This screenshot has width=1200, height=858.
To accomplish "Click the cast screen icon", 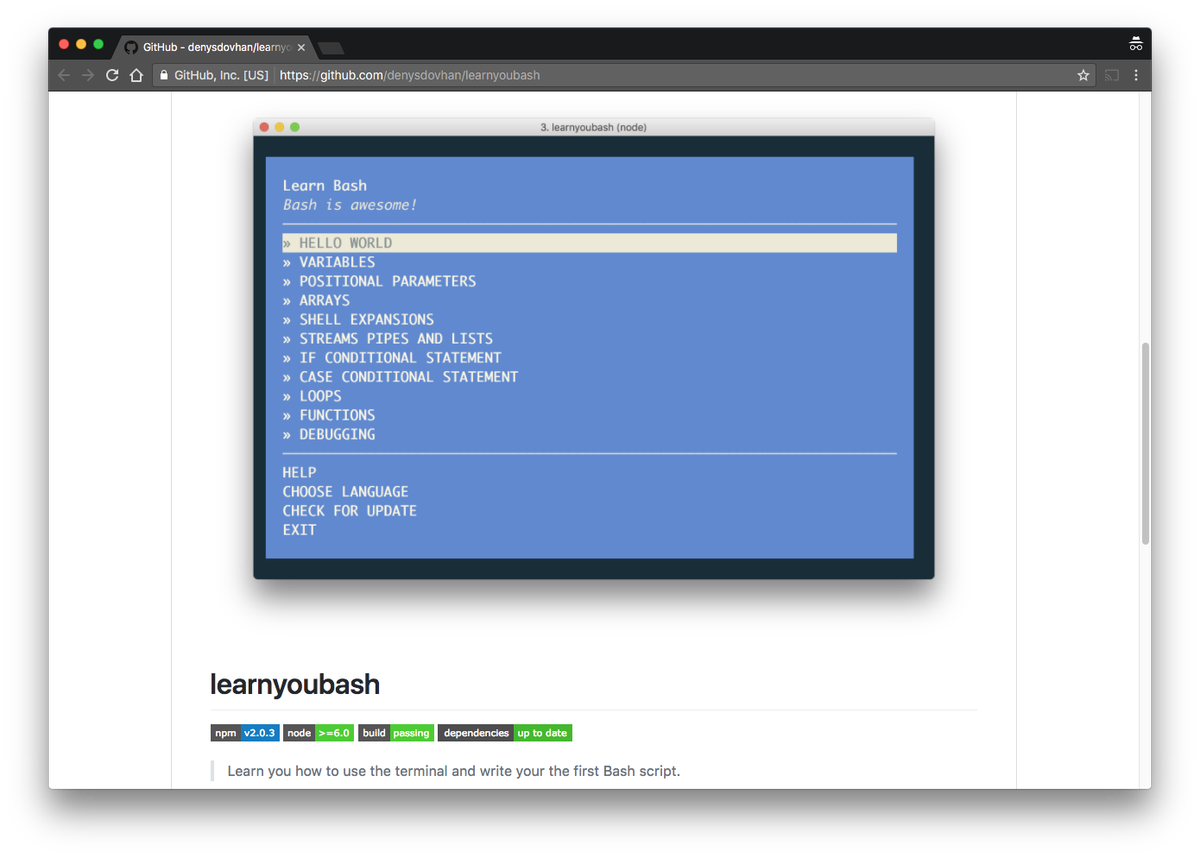I will pyautogui.click(x=1112, y=75).
